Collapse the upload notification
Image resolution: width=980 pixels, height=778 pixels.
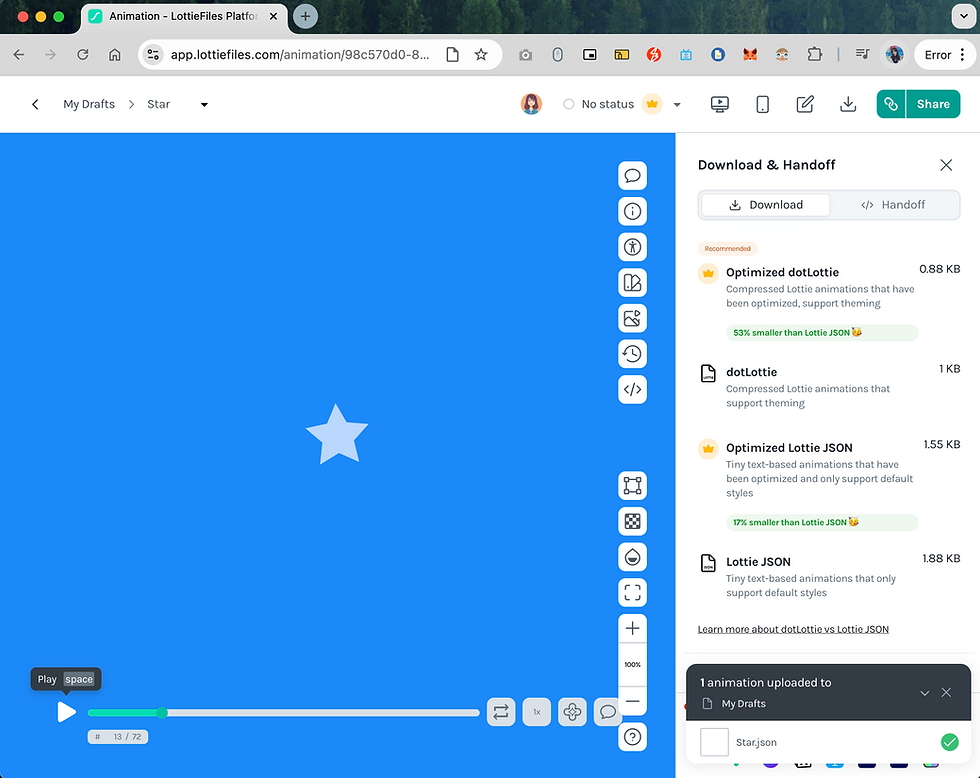(x=924, y=692)
